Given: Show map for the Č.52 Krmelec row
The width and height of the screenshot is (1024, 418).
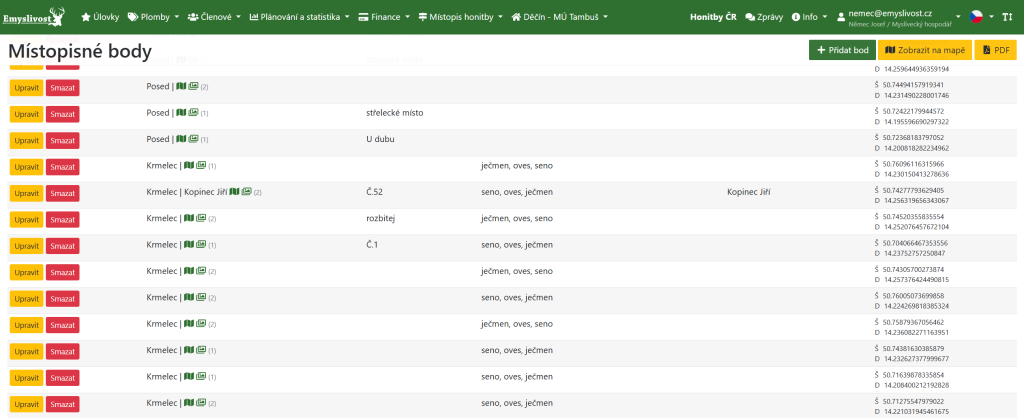Looking at the screenshot, I should click(234, 192).
